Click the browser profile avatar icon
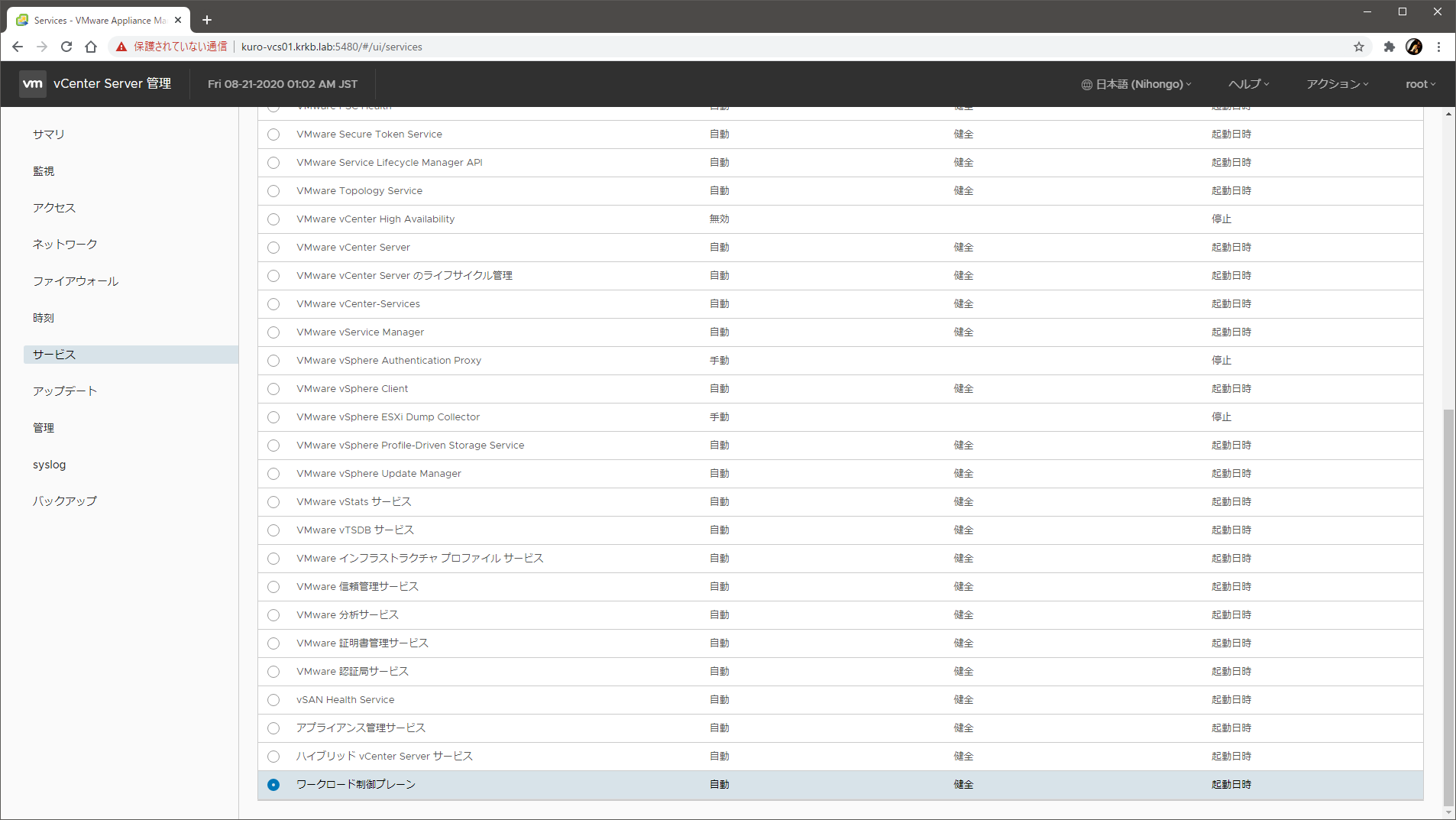The height and width of the screenshot is (820, 1456). (1414, 47)
